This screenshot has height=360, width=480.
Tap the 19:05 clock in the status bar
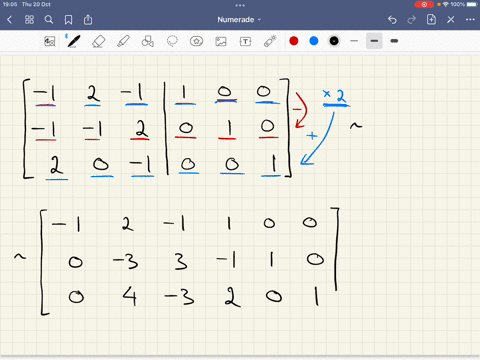pyautogui.click(x=10, y=4)
